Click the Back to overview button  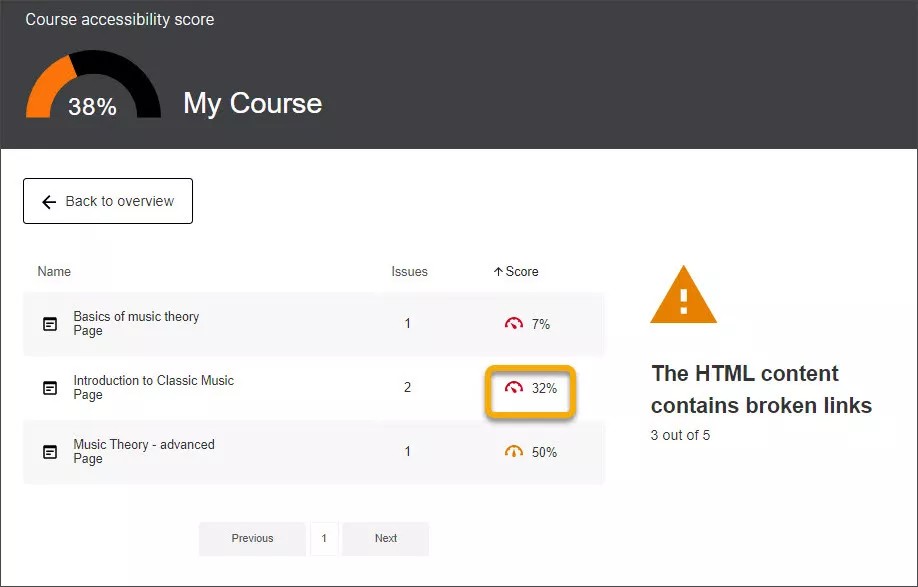[x=107, y=201]
